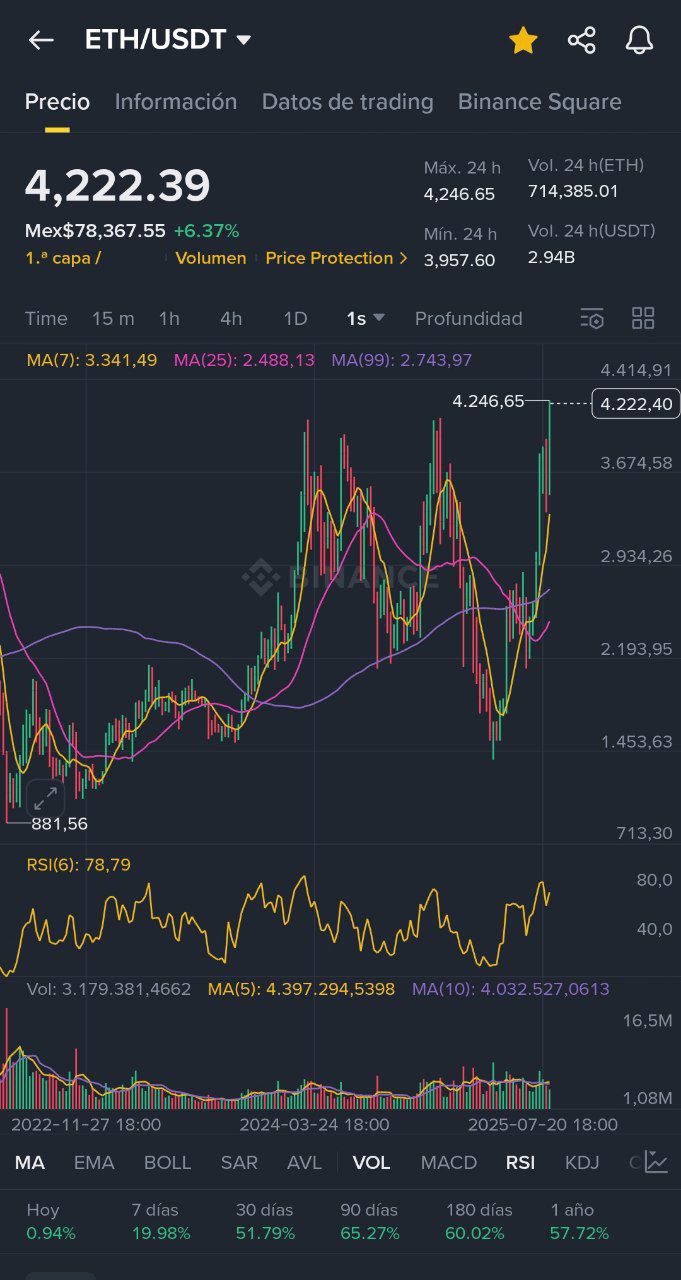Tap the +6.37% change value
This screenshot has height=1280, width=681.
click(x=206, y=231)
